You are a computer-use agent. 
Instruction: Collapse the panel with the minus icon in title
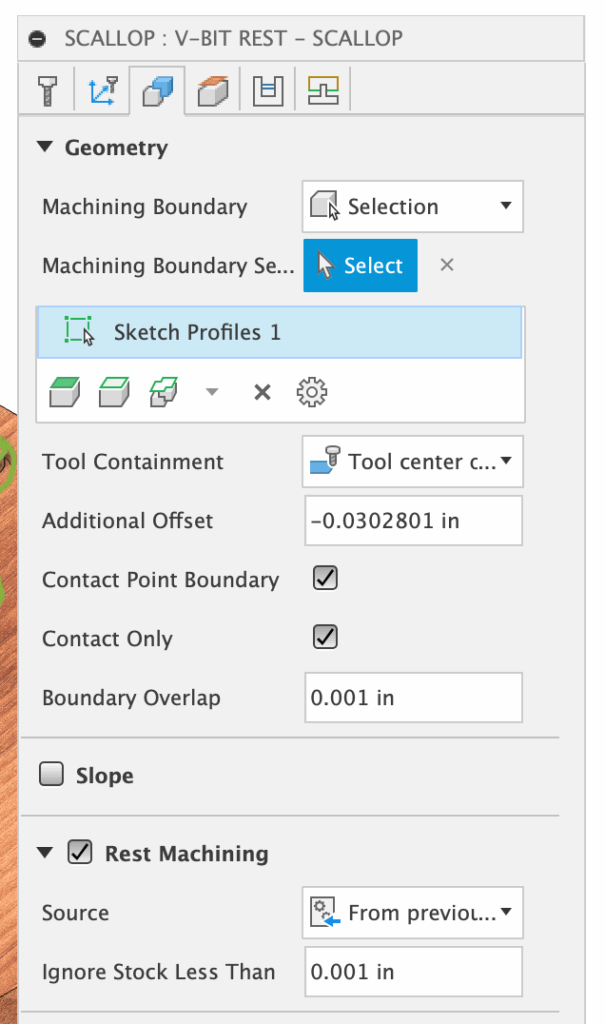[38, 39]
